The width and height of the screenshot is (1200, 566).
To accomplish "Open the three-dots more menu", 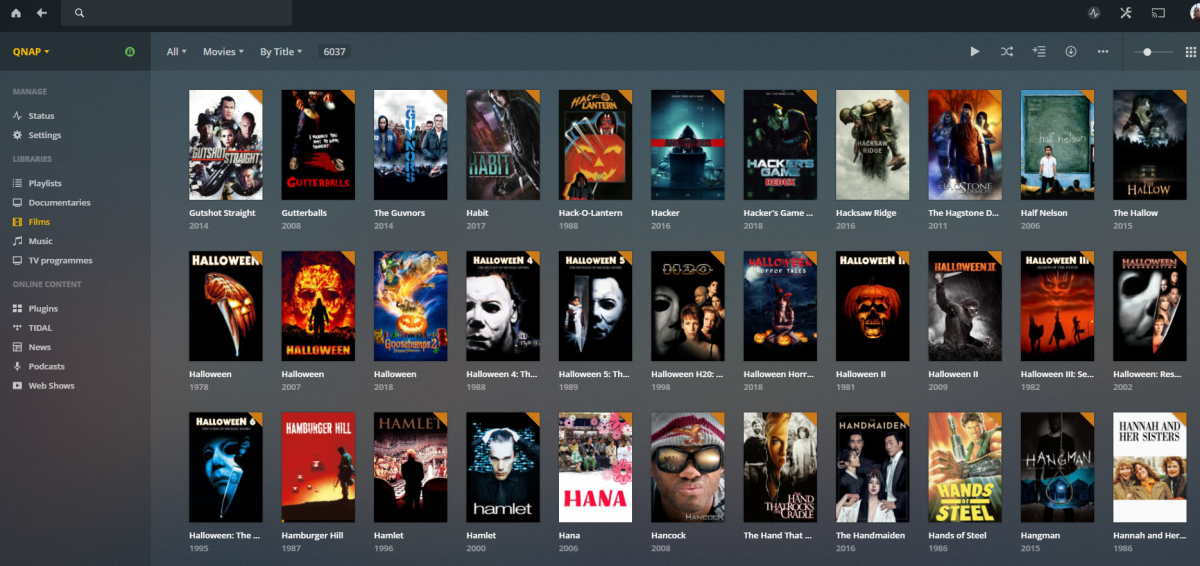I will pos(1103,51).
